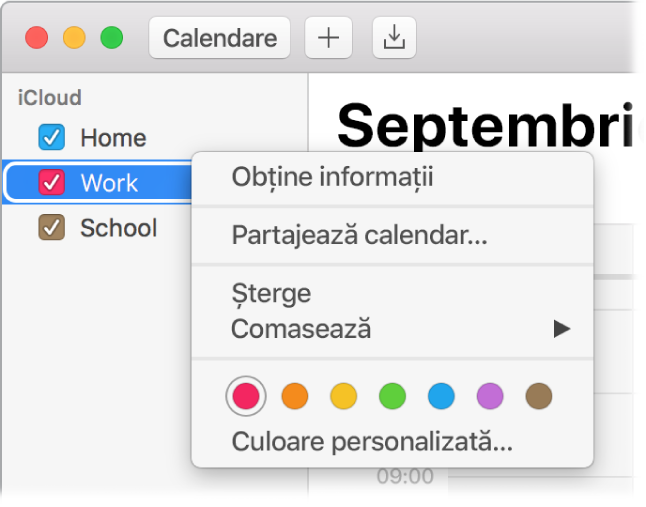Minimize the window with the yellow button
The width and height of the screenshot is (646, 507).
coord(74,37)
